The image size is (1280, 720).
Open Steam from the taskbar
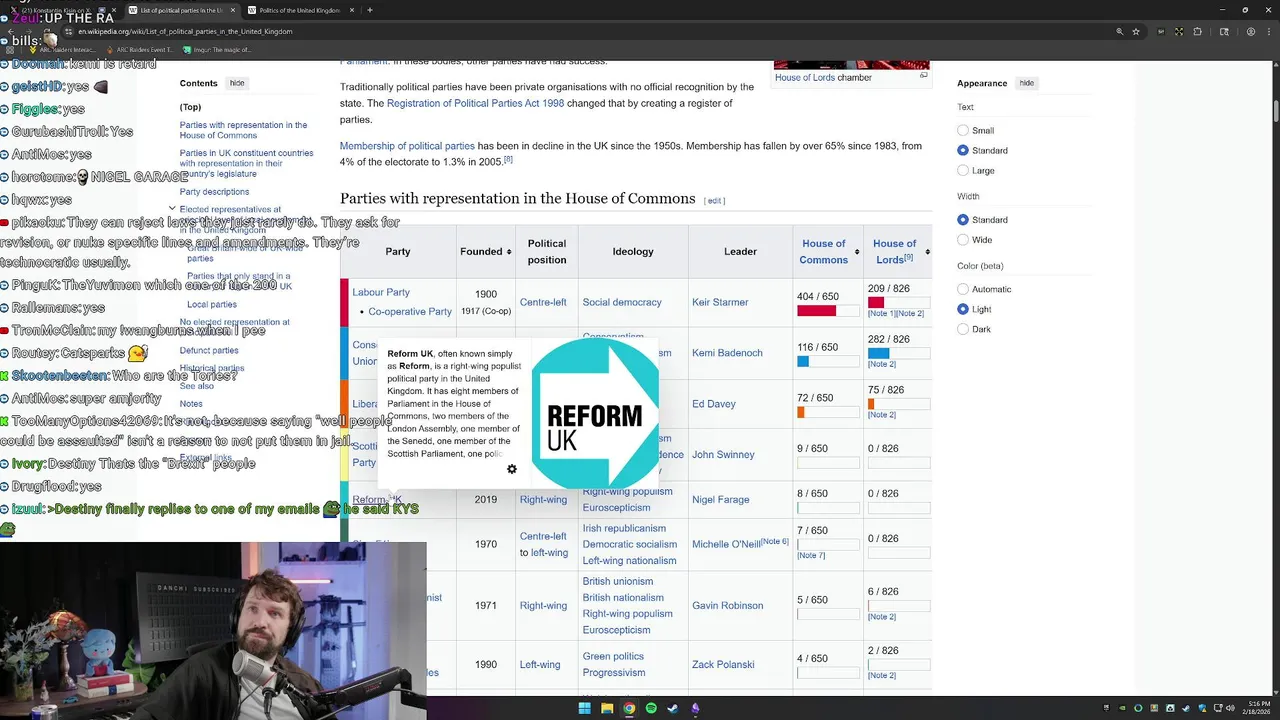click(673, 708)
